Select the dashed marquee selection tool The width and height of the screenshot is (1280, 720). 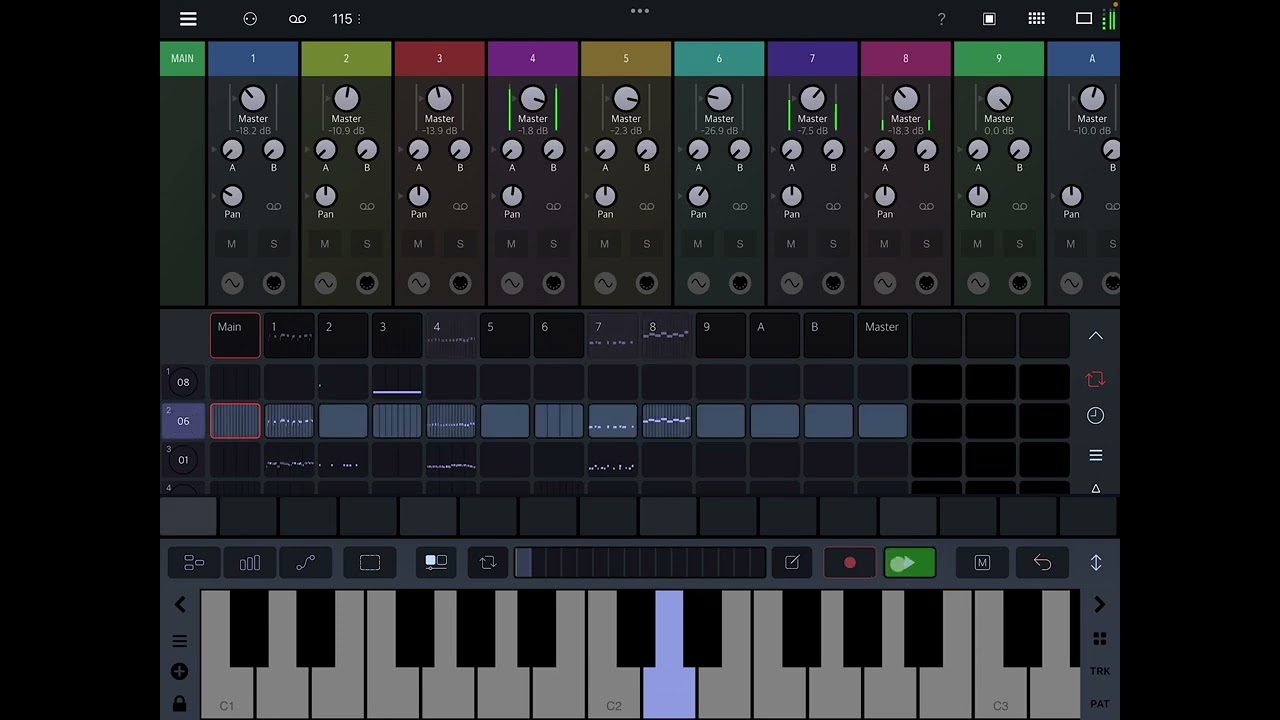[370, 563]
